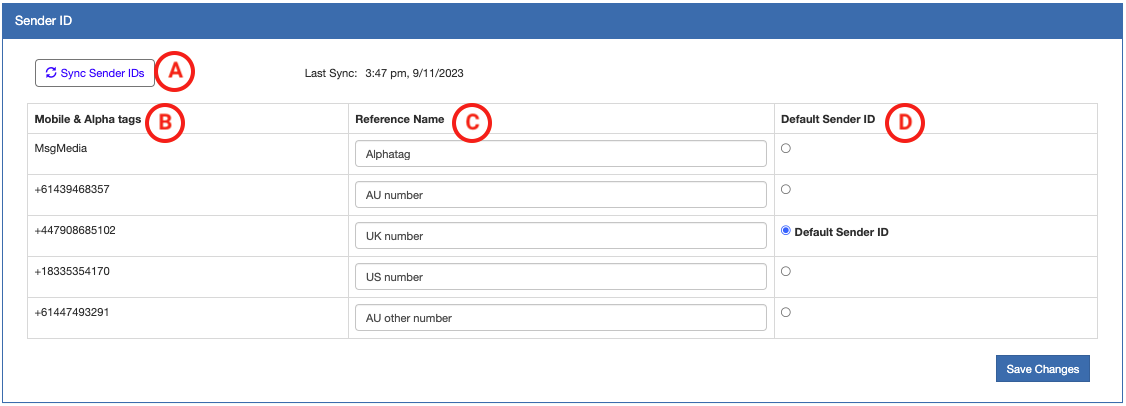Select the UK number default radio
The image size is (1126, 406).
click(x=786, y=231)
